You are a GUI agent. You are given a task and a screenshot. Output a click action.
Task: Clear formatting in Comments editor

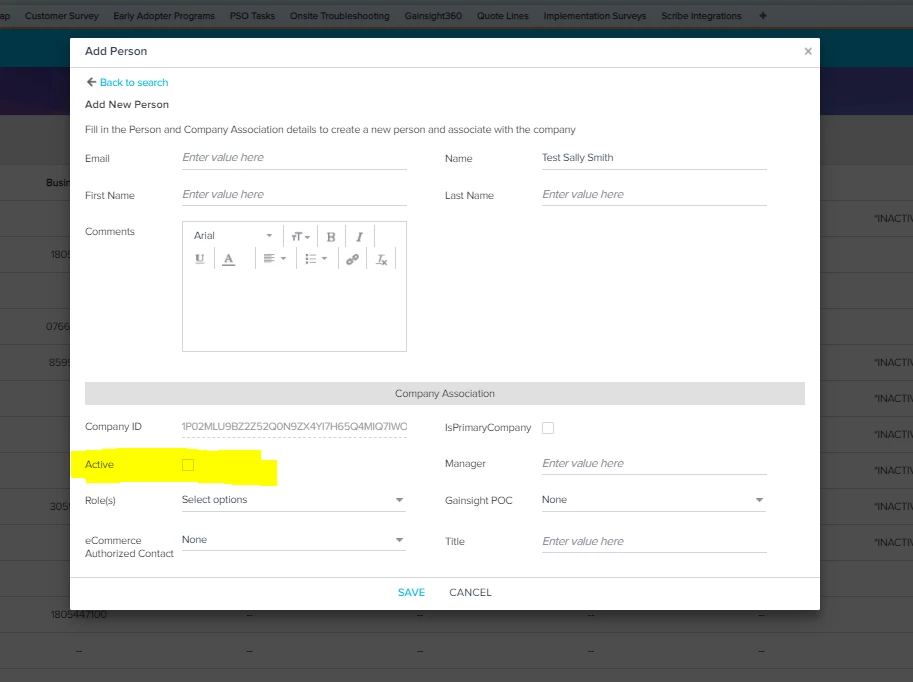[x=381, y=259]
